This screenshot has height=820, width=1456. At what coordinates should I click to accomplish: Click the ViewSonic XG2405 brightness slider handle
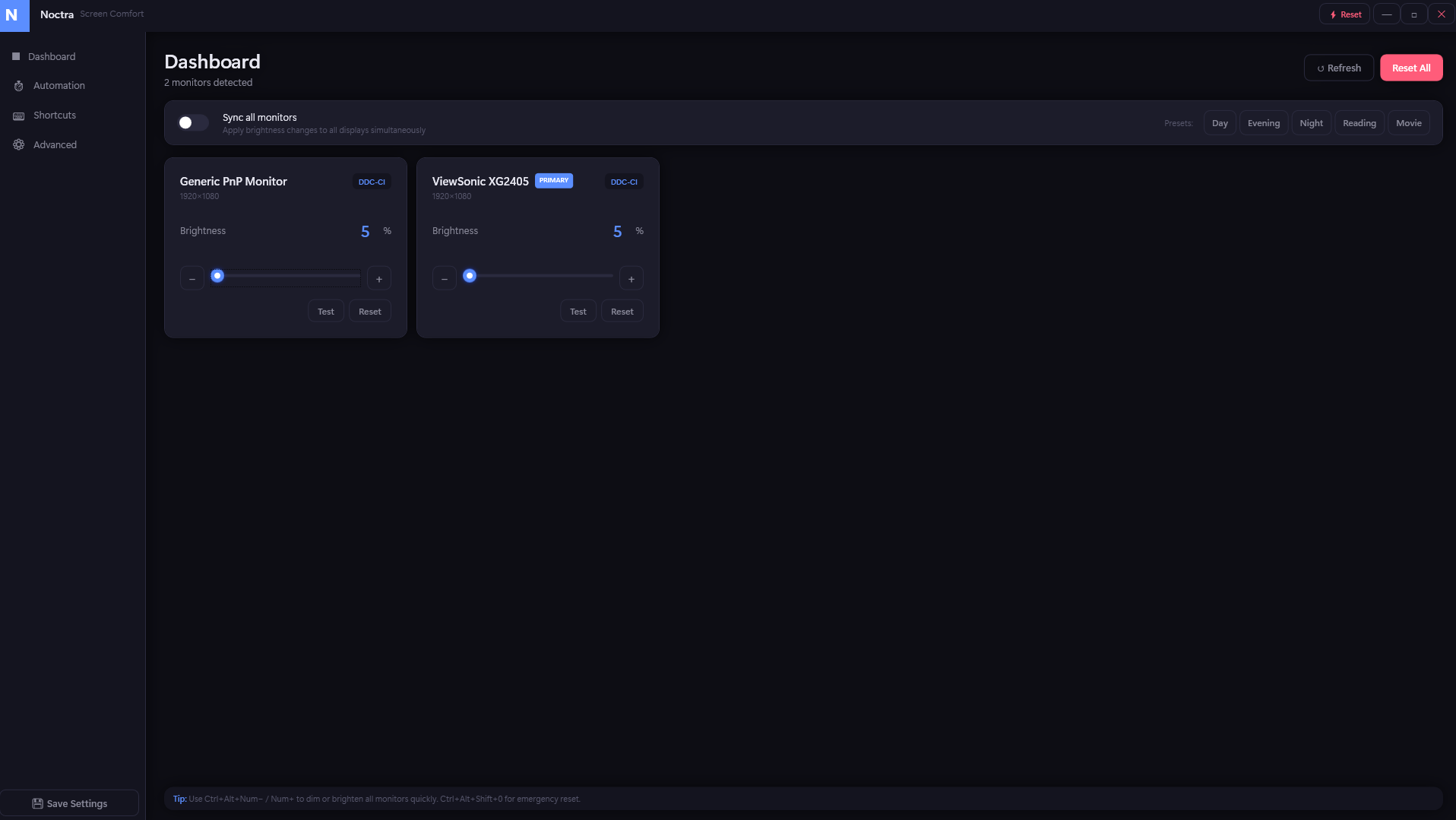pyautogui.click(x=470, y=276)
